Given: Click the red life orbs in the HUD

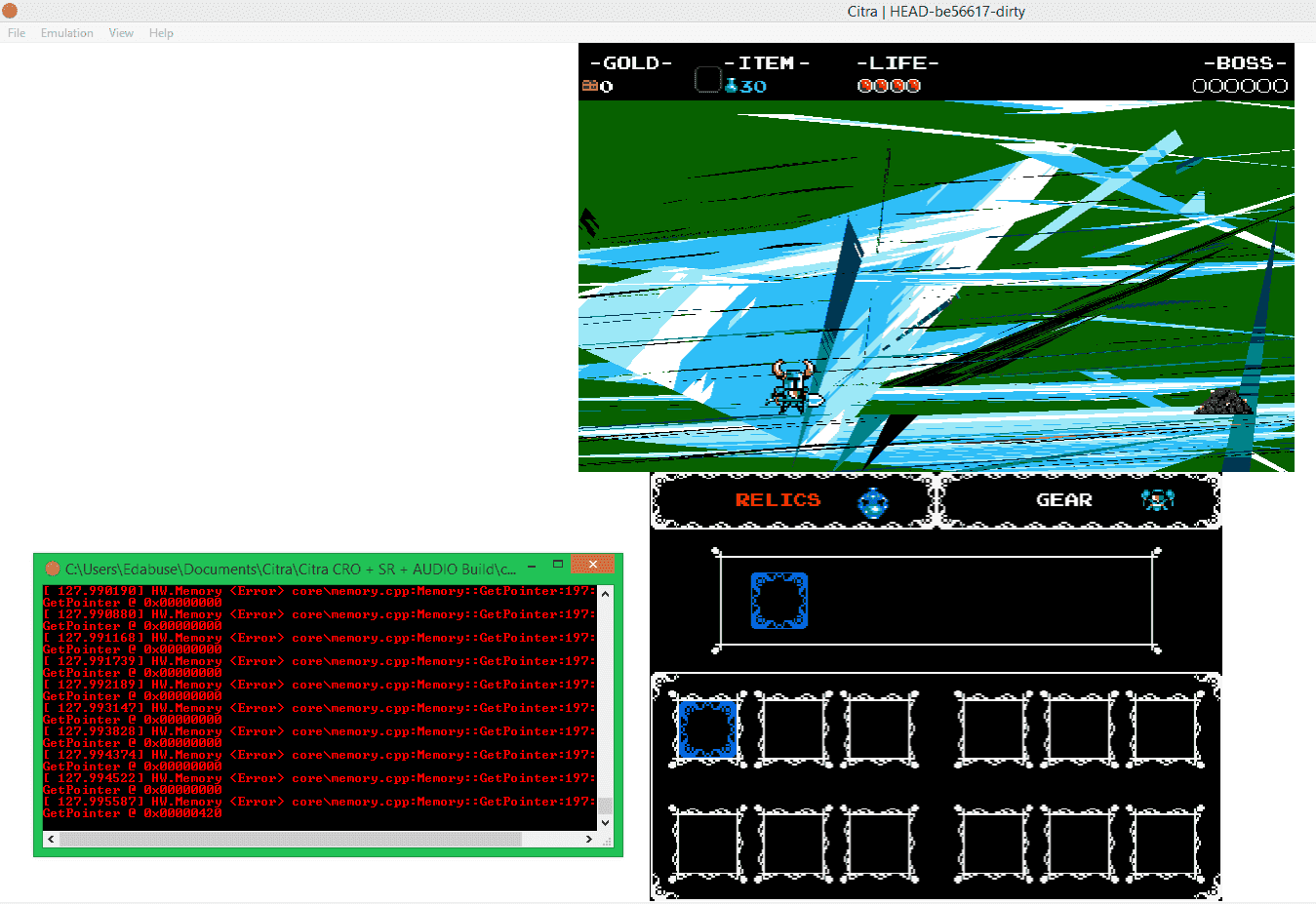Looking at the screenshot, I should 889,86.
